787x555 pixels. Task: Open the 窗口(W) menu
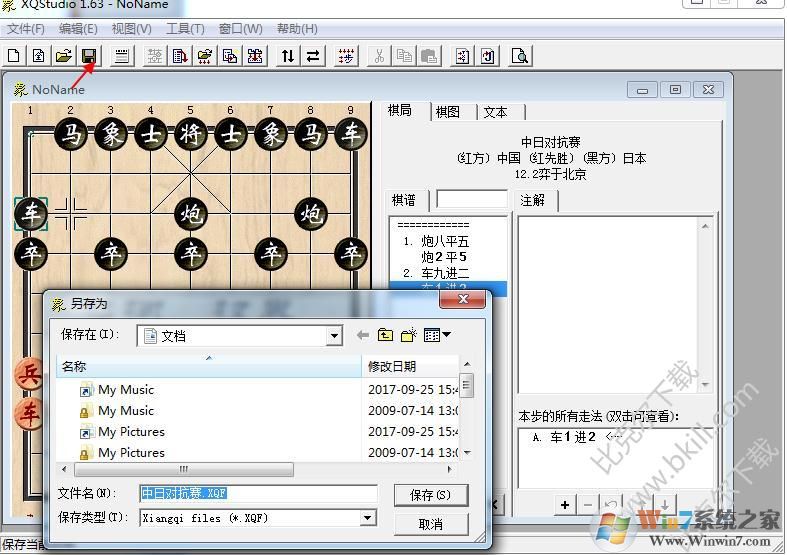240,29
